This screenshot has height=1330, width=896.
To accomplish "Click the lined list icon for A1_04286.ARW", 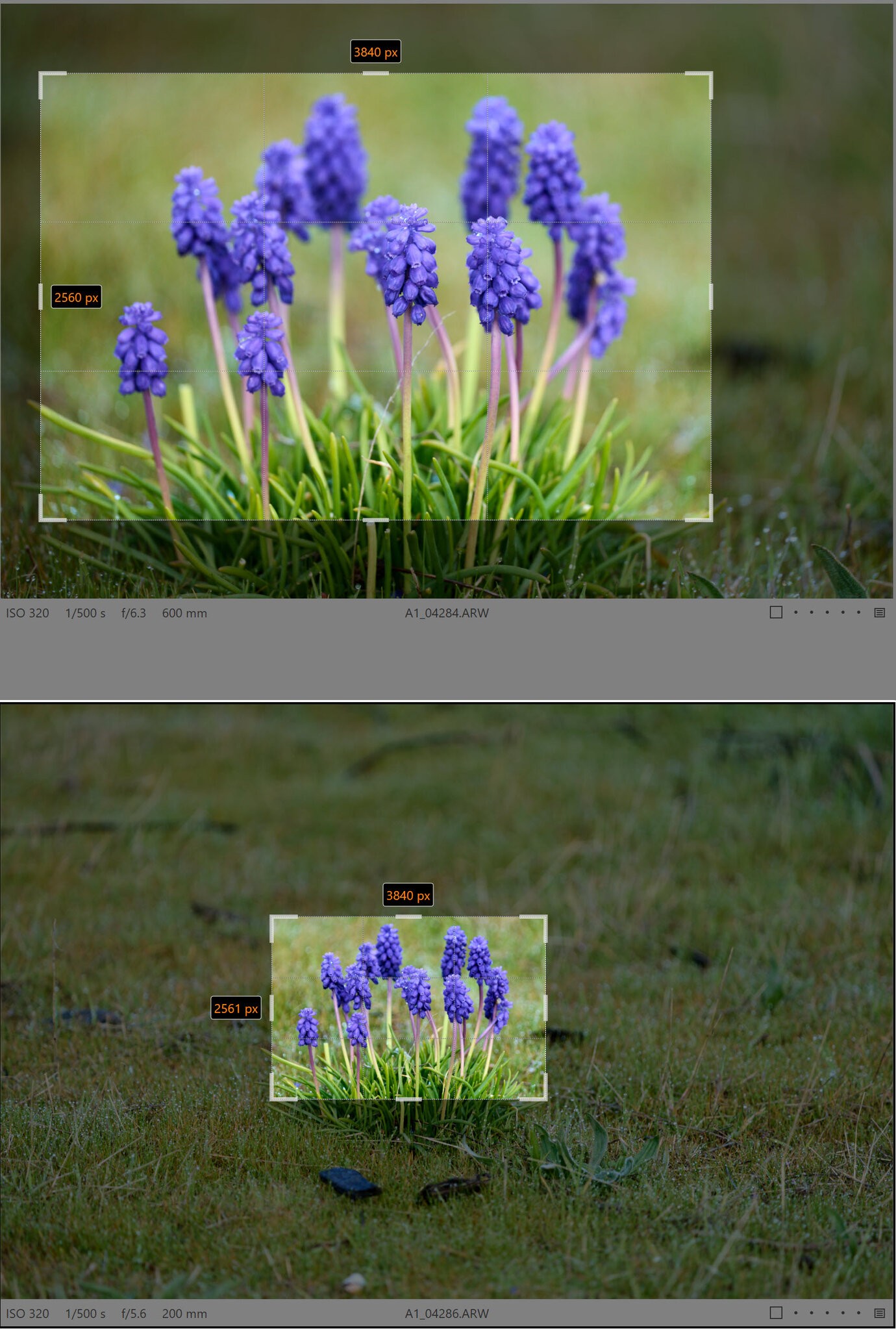I will [879, 1312].
